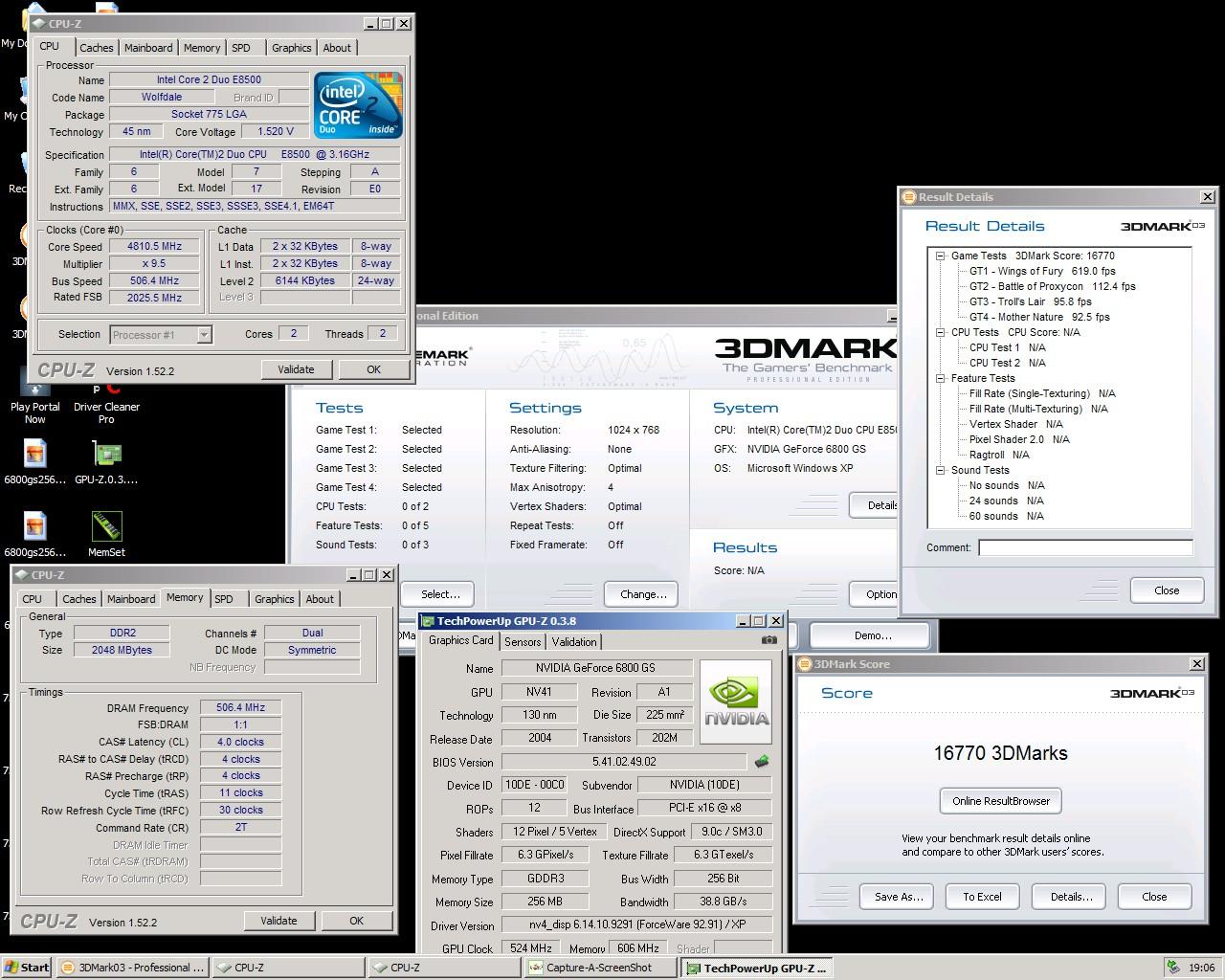
Task: Collapse Feature Tests tree node
Action: [x=941, y=378]
